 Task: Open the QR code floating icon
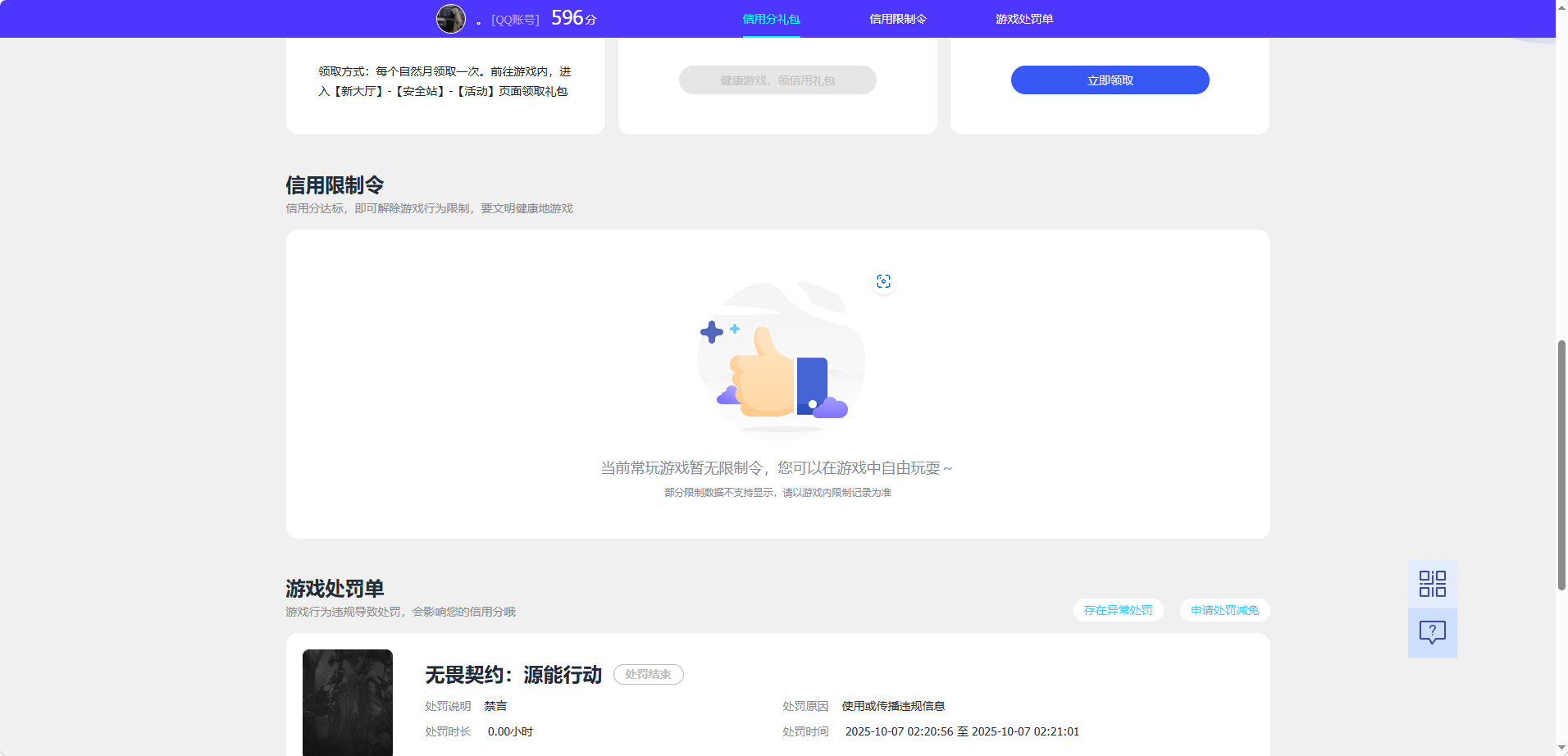coord(1433,584)
